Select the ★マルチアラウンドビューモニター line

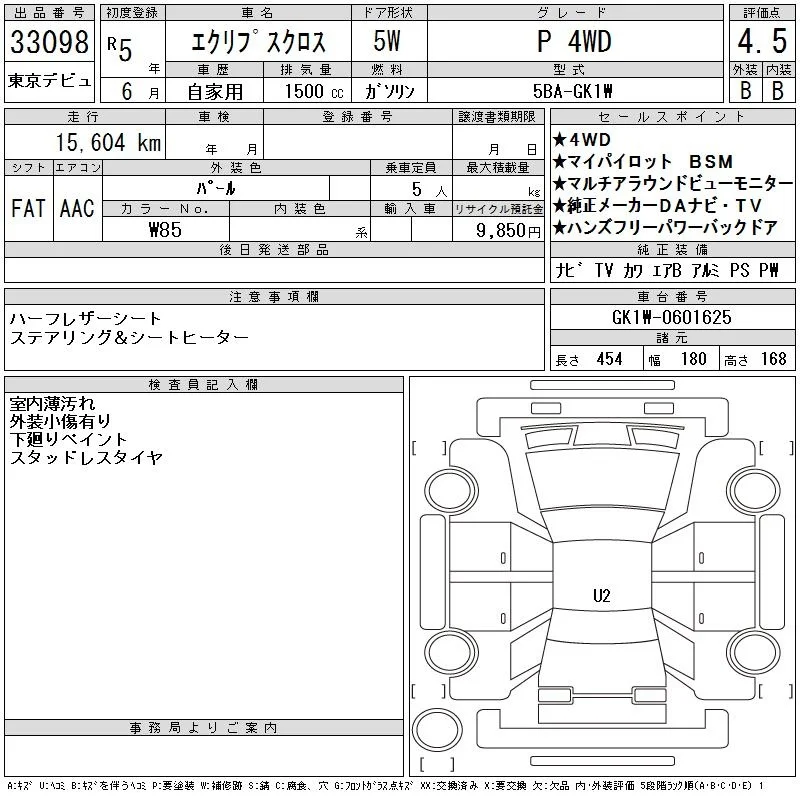click(673, 183)
